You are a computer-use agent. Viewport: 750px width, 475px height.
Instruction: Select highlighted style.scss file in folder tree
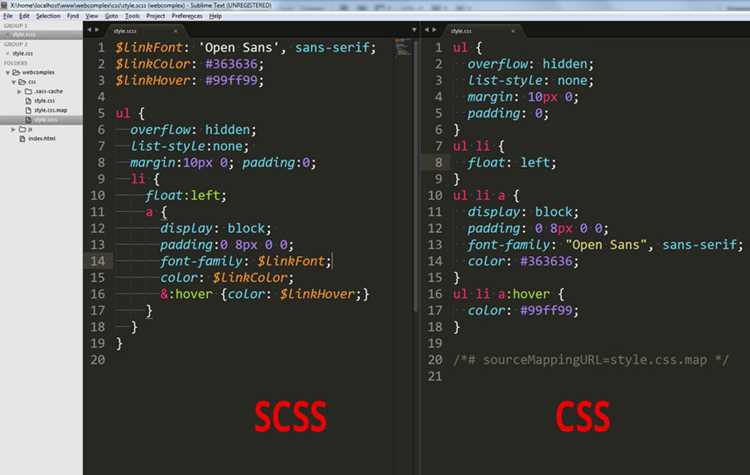(x=41, y=120)
